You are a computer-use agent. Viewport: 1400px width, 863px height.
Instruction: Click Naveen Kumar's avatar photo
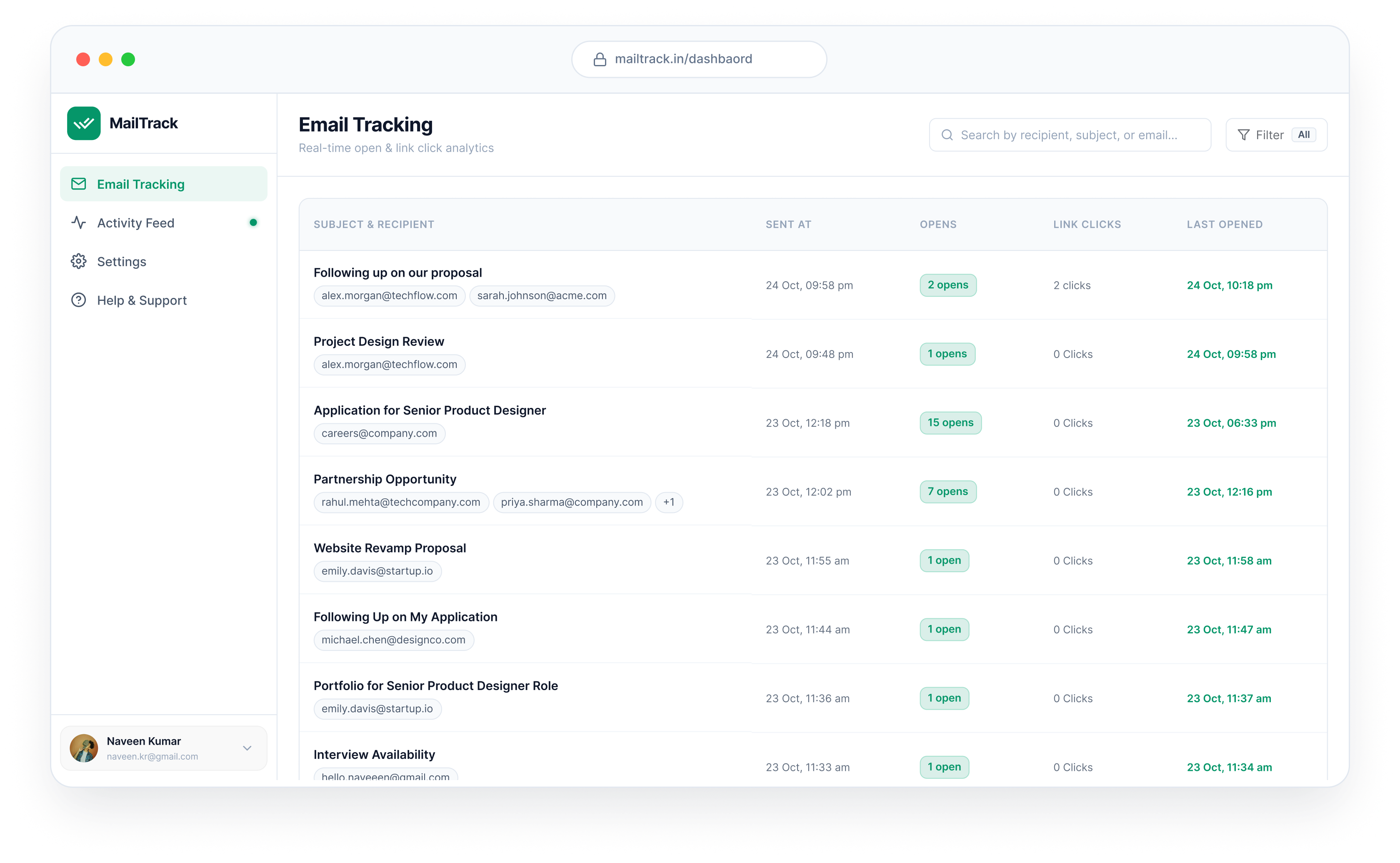[x=83, y=748]
